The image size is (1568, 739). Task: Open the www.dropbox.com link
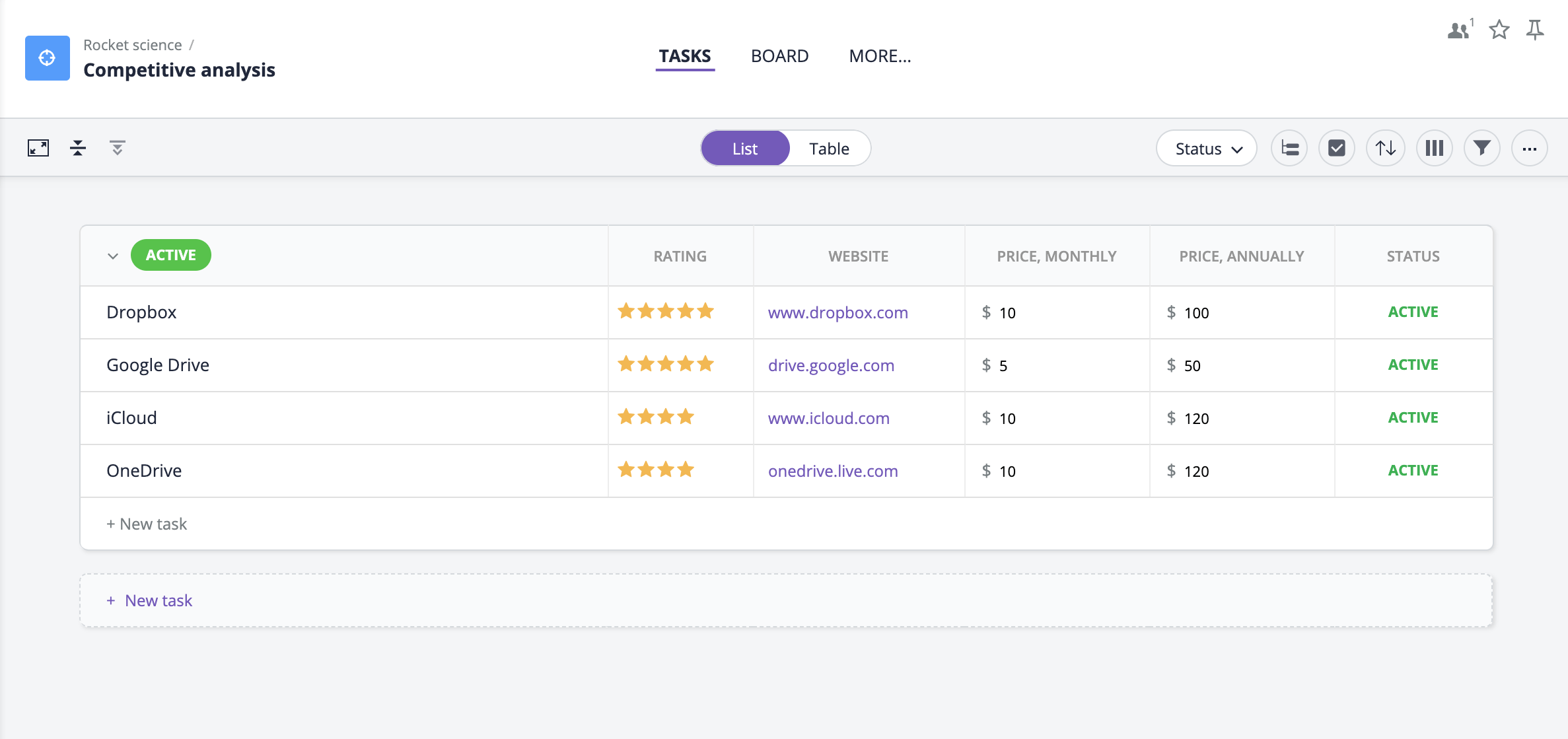(x=838, y=312)
